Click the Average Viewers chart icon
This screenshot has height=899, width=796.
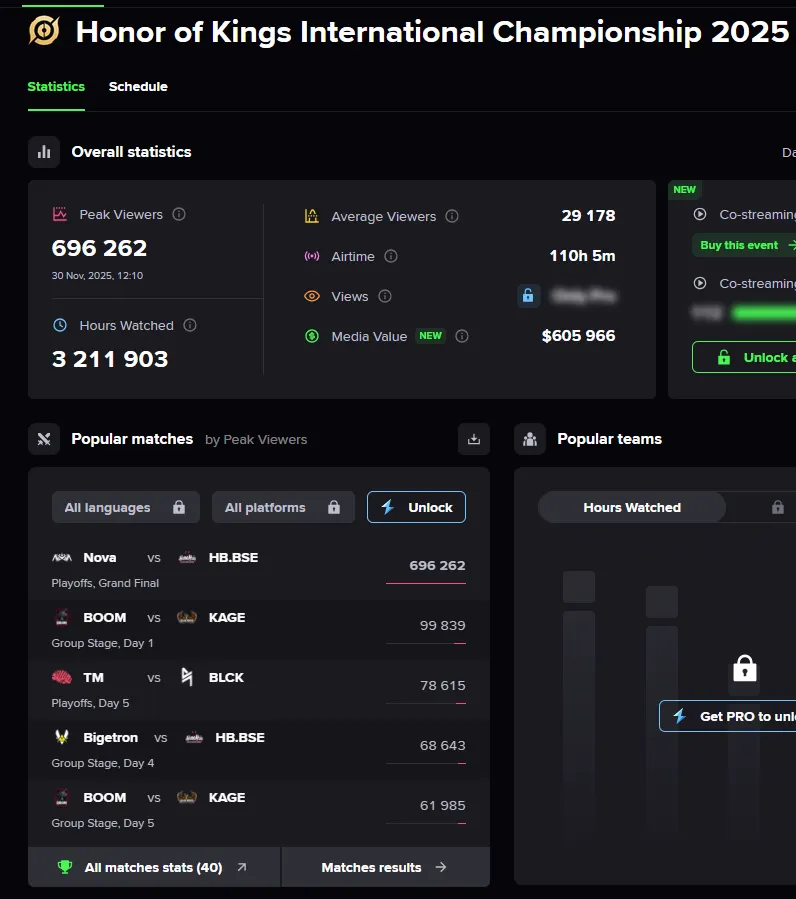tap(311, 216)
